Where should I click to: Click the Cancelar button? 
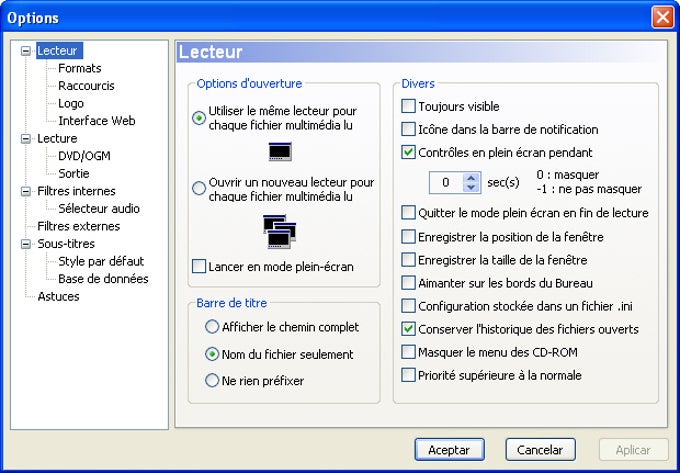540,450
